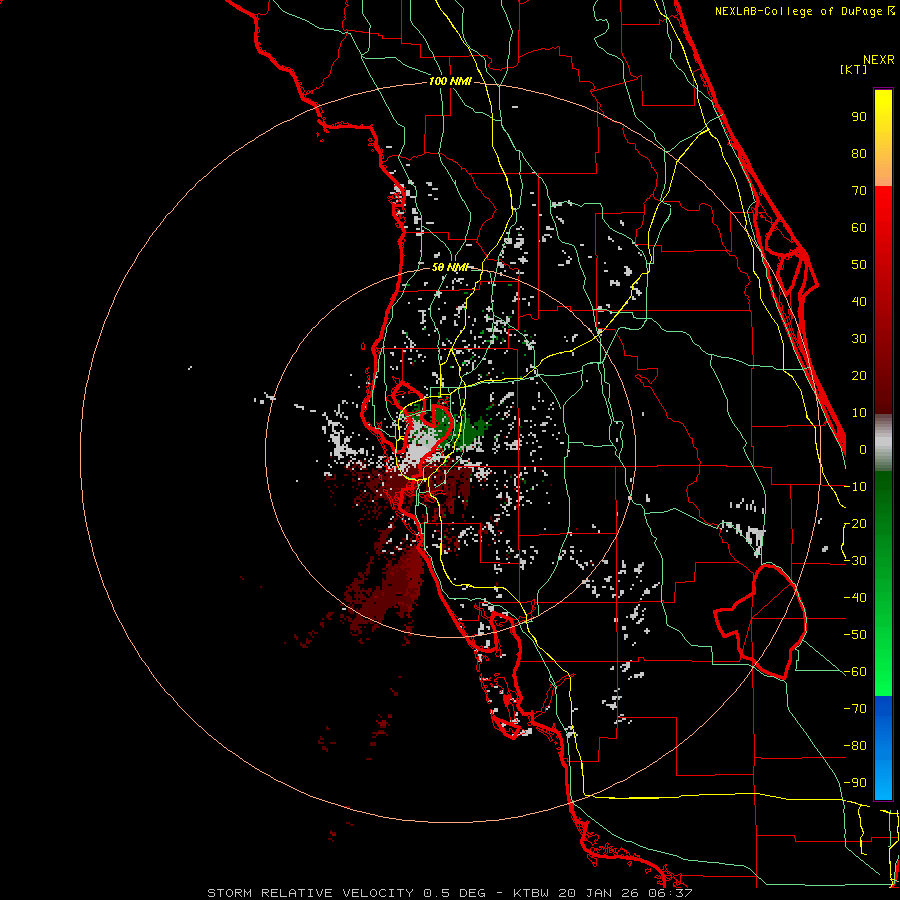Click the gray zero-velocity color bar segment
Viewport: 900px width, 900px height.
[x=883, y=442]
